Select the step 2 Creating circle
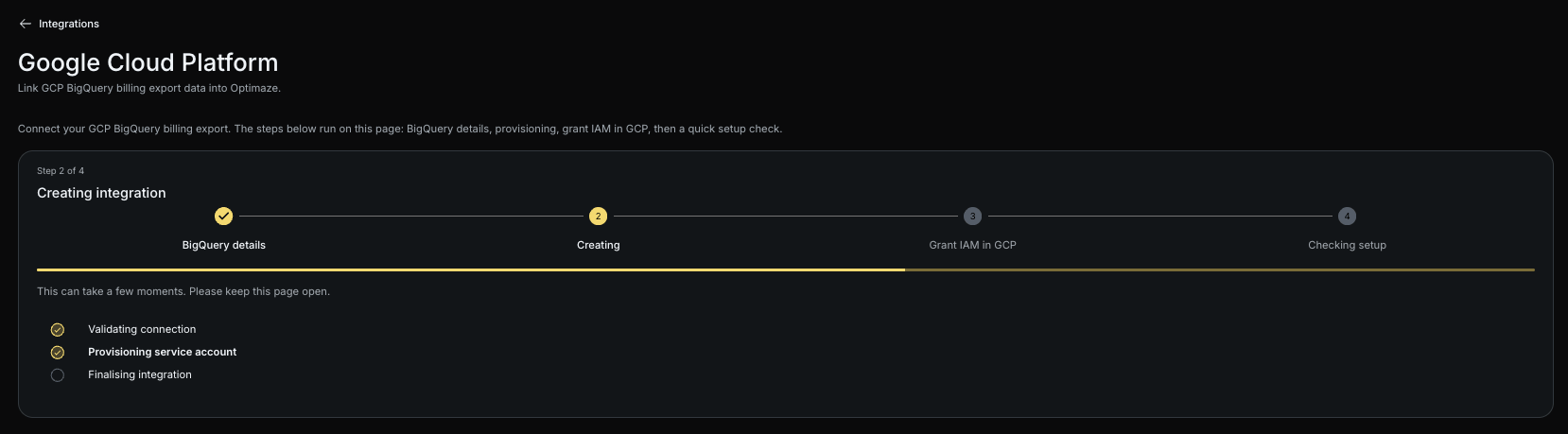Screen dimensions: 1568x434 pos(598,217)
